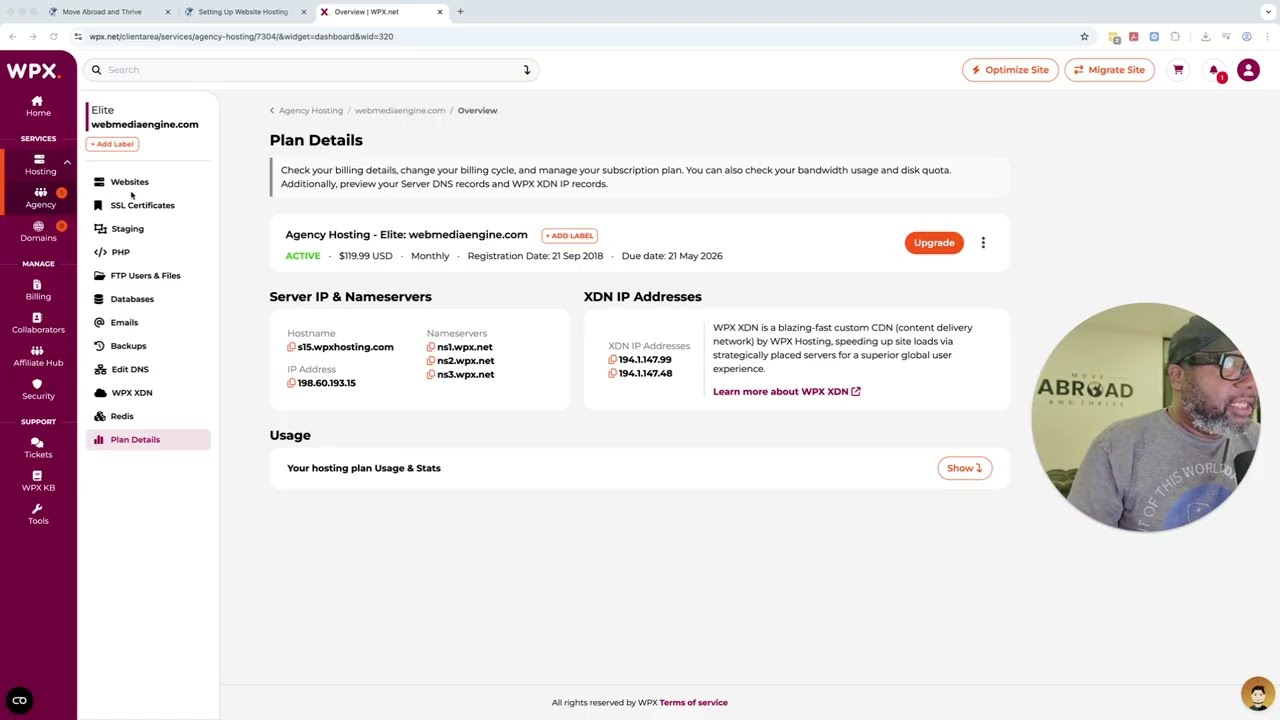Image resolution: width=1280 pixels, height=720 pixels.
Task: Click breadcrumb back chevron
Action: coord(272,110)
